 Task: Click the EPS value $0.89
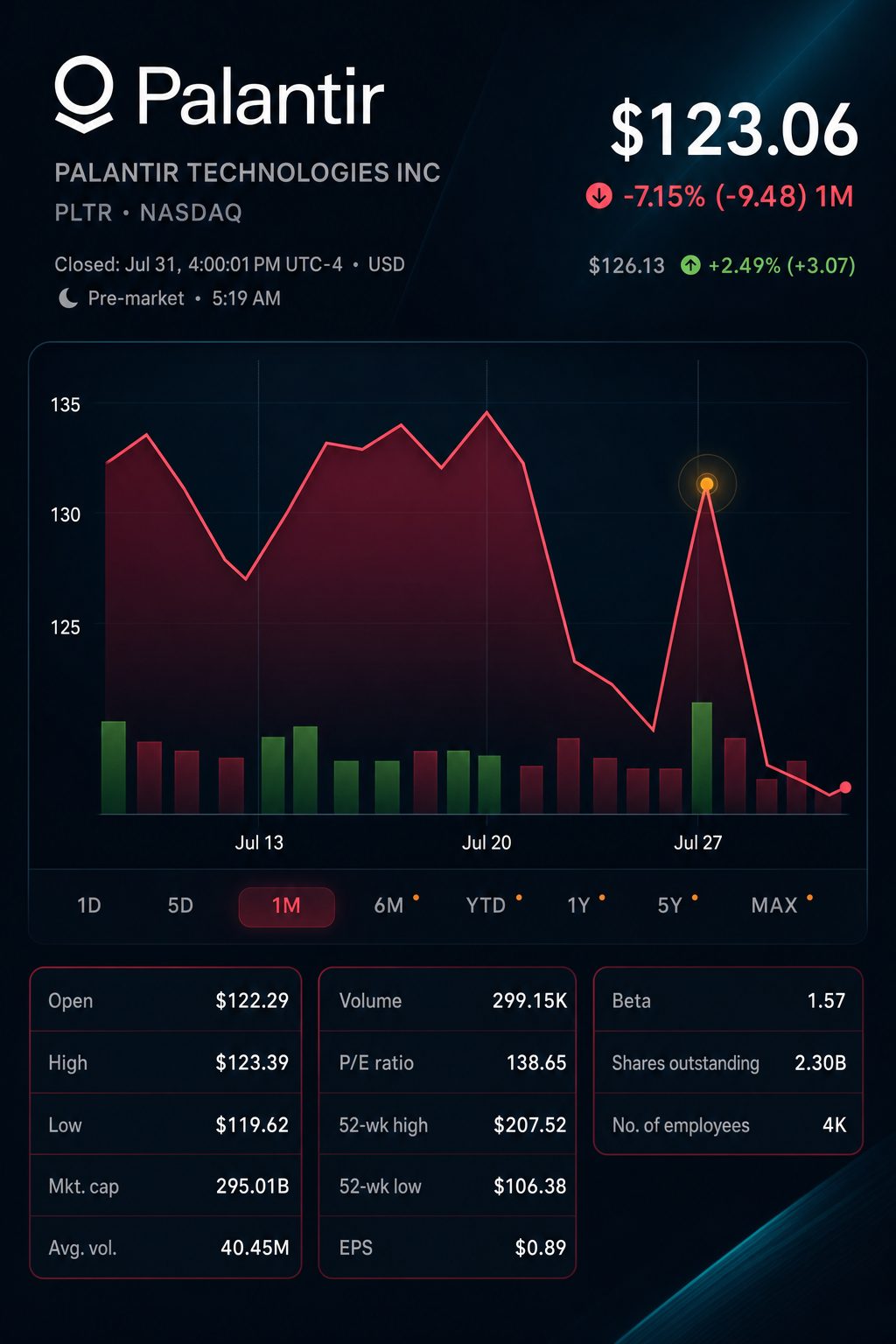[541, 1248]
